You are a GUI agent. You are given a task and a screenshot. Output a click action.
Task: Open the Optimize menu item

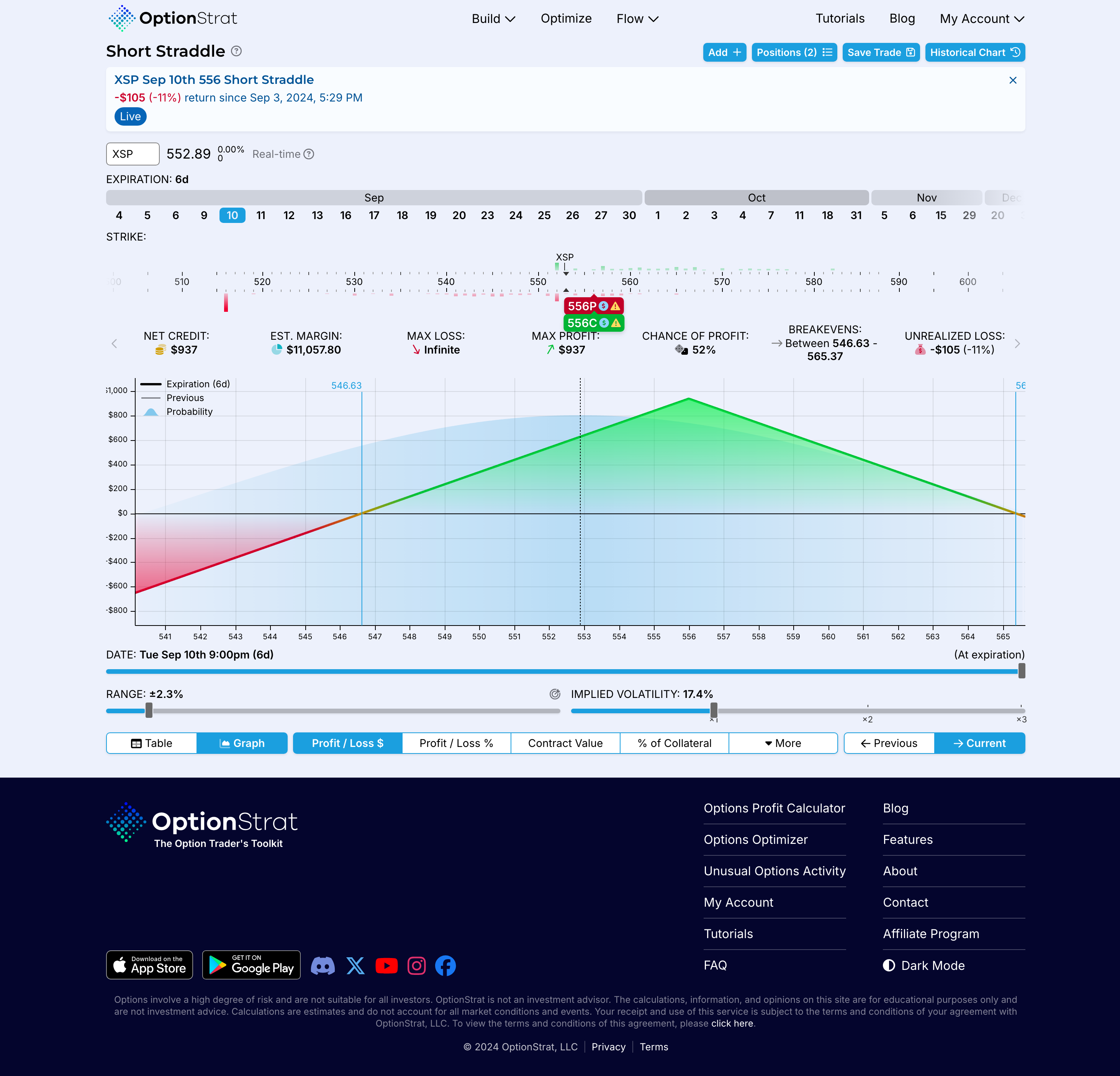pos(566,19)
